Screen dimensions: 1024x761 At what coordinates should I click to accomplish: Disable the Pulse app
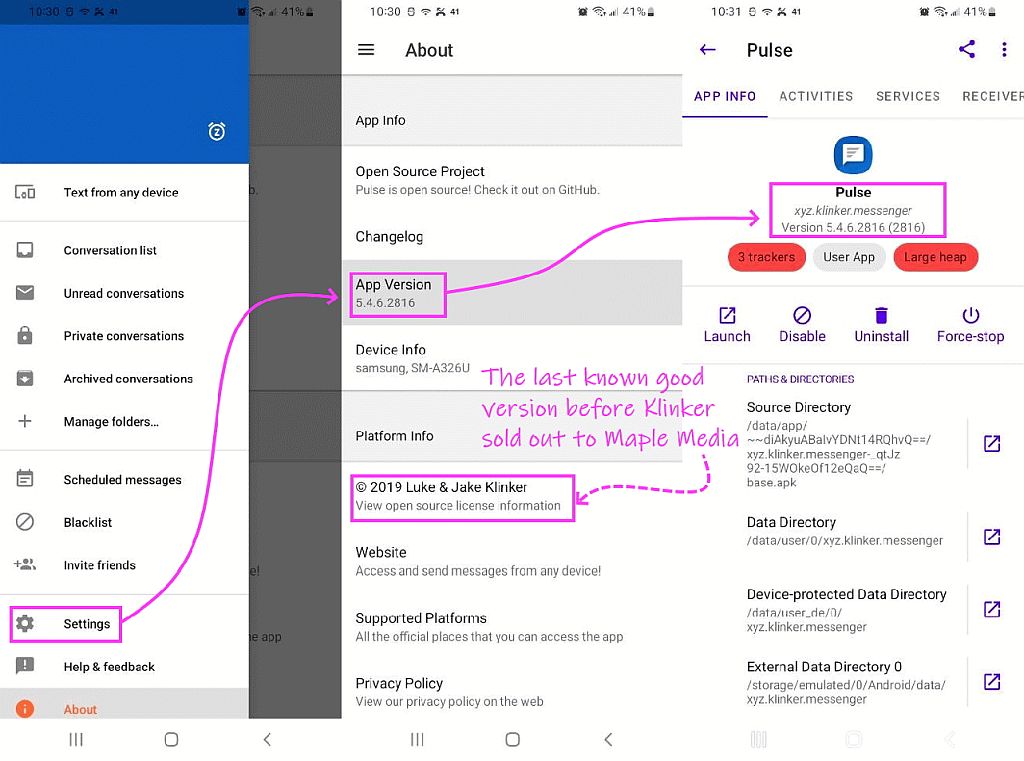803,325
